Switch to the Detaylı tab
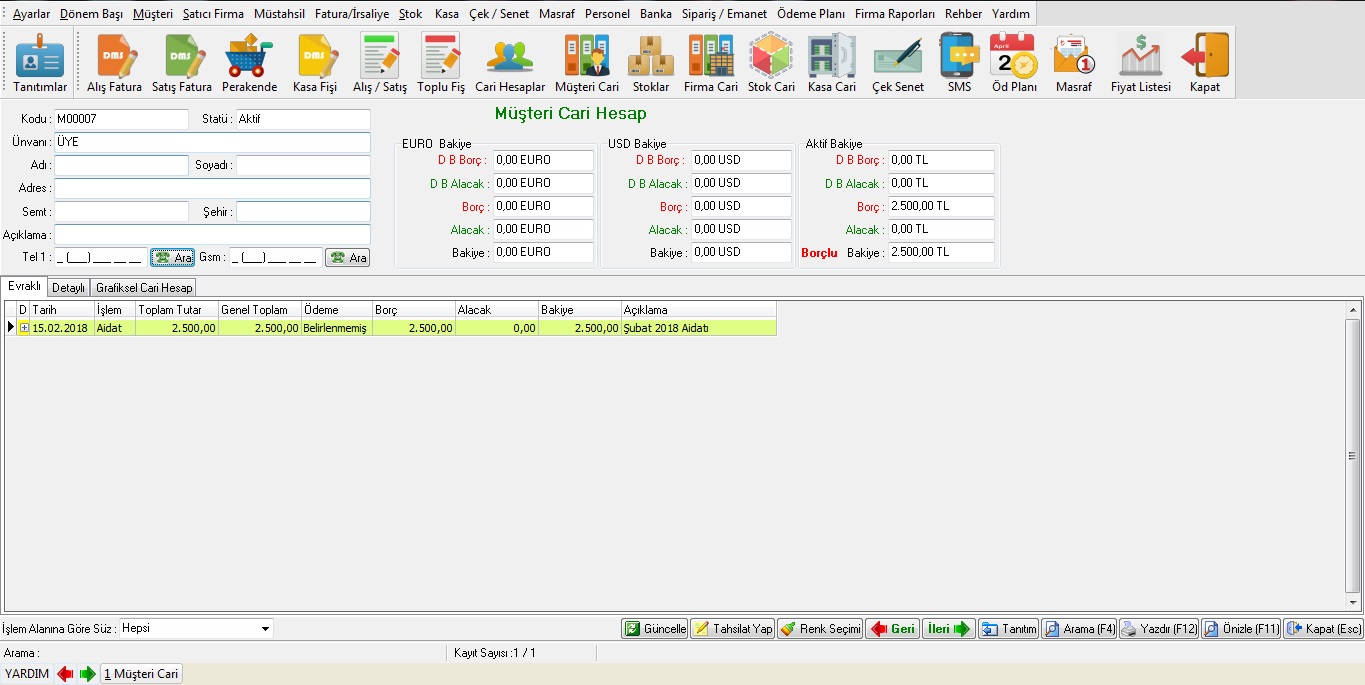 (68, 288)
